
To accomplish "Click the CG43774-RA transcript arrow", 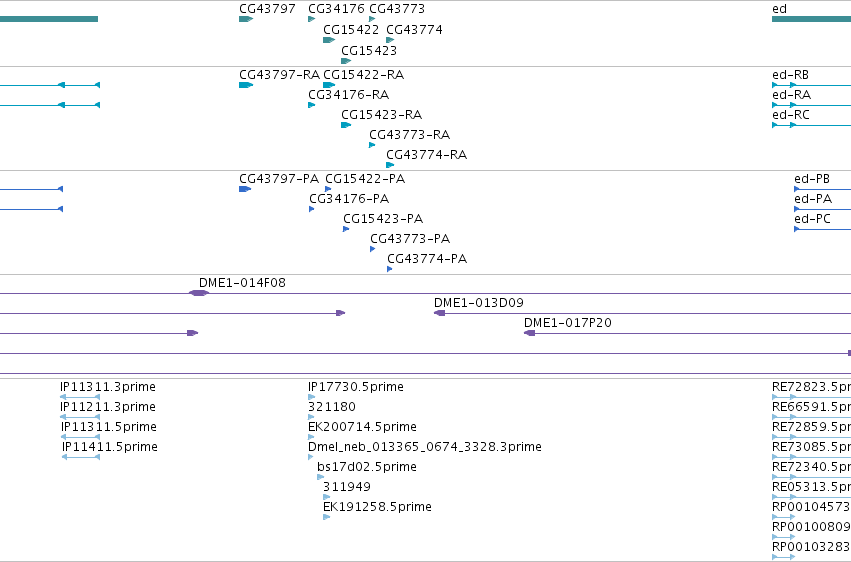I will click(390, 165).
